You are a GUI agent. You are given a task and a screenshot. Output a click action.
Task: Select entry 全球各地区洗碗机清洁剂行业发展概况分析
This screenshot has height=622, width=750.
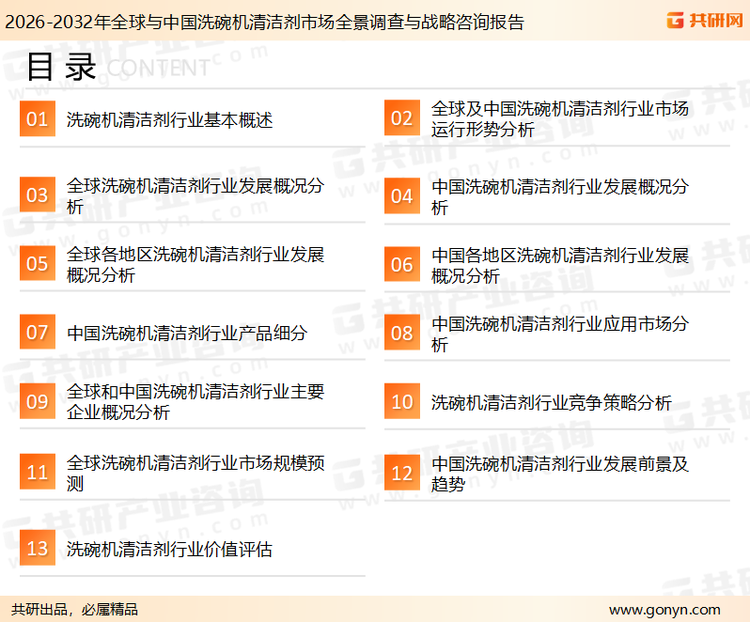195,264
